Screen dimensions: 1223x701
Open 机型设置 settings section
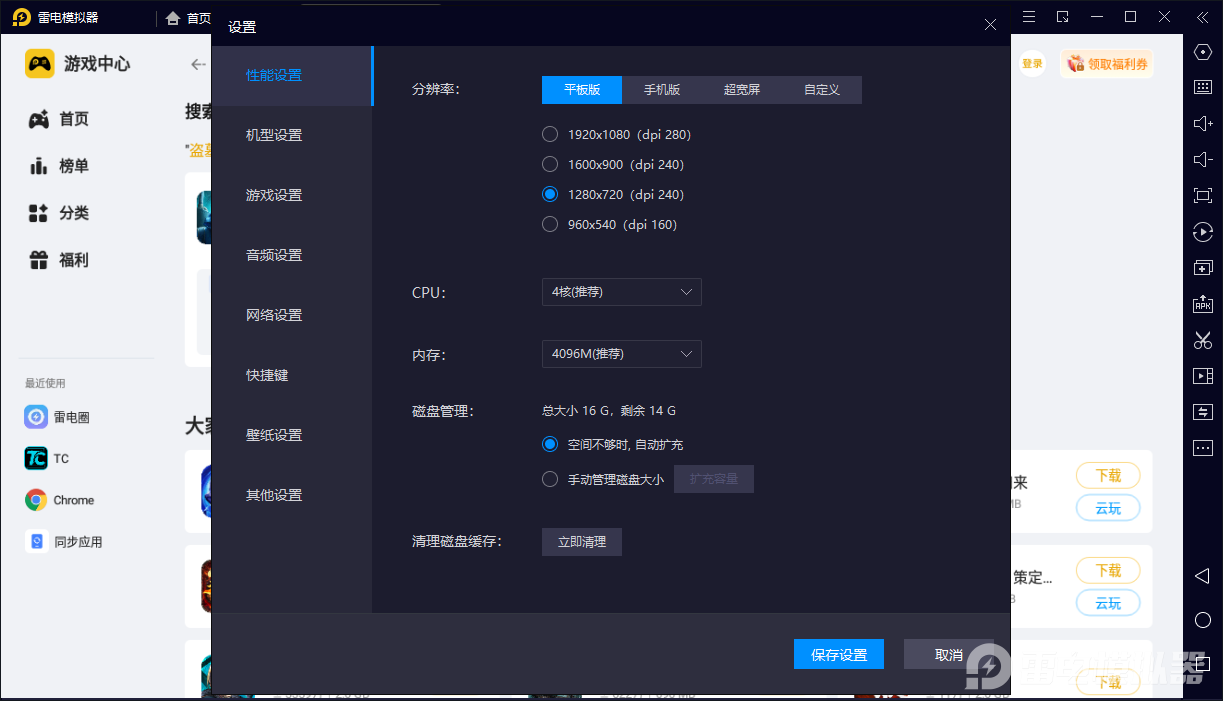pos(292,136)
